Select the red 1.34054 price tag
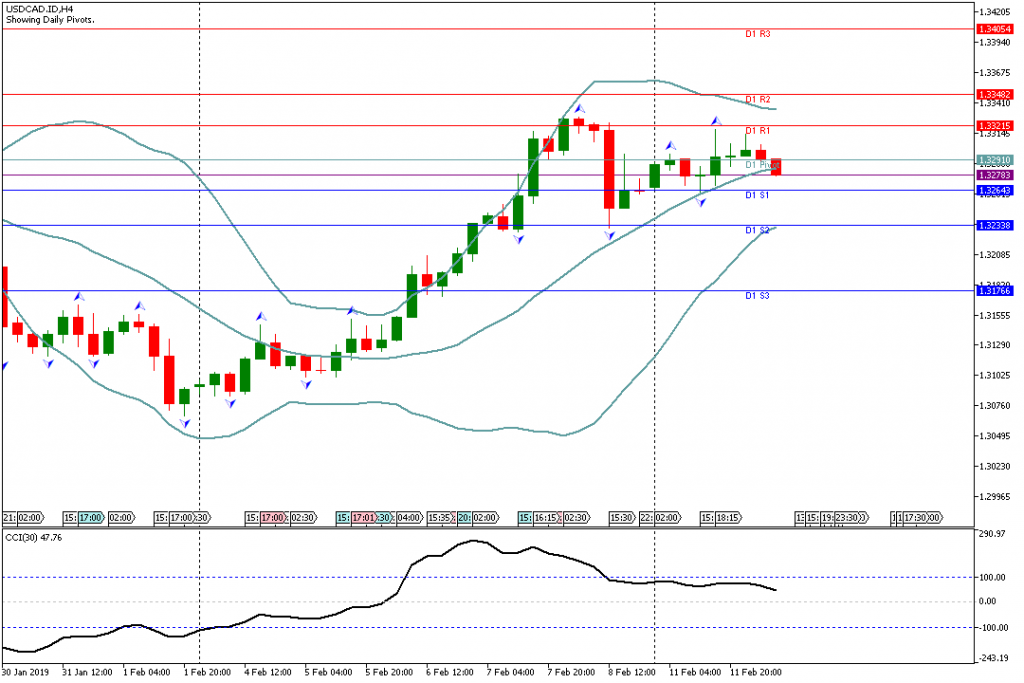 [996, 30]
